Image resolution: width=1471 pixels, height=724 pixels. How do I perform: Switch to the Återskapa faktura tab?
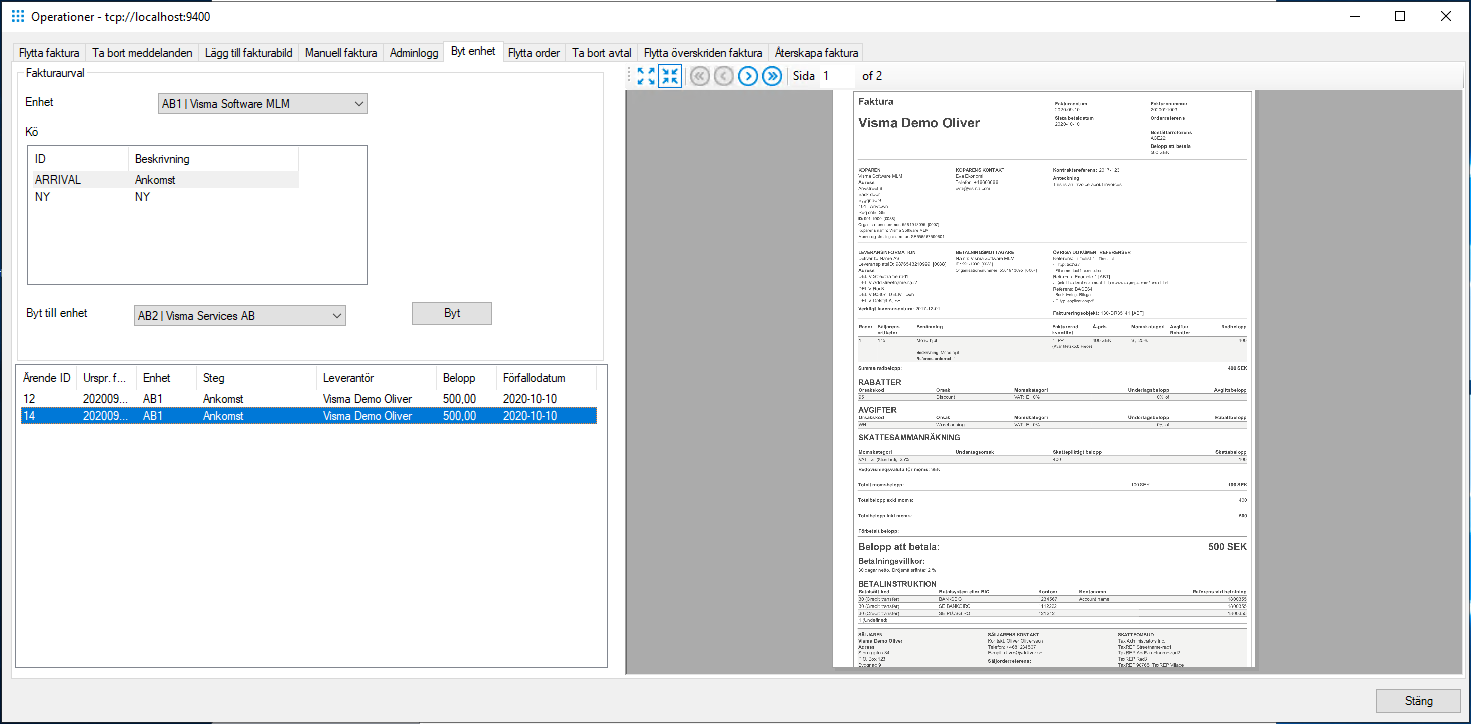coord(816,52)
